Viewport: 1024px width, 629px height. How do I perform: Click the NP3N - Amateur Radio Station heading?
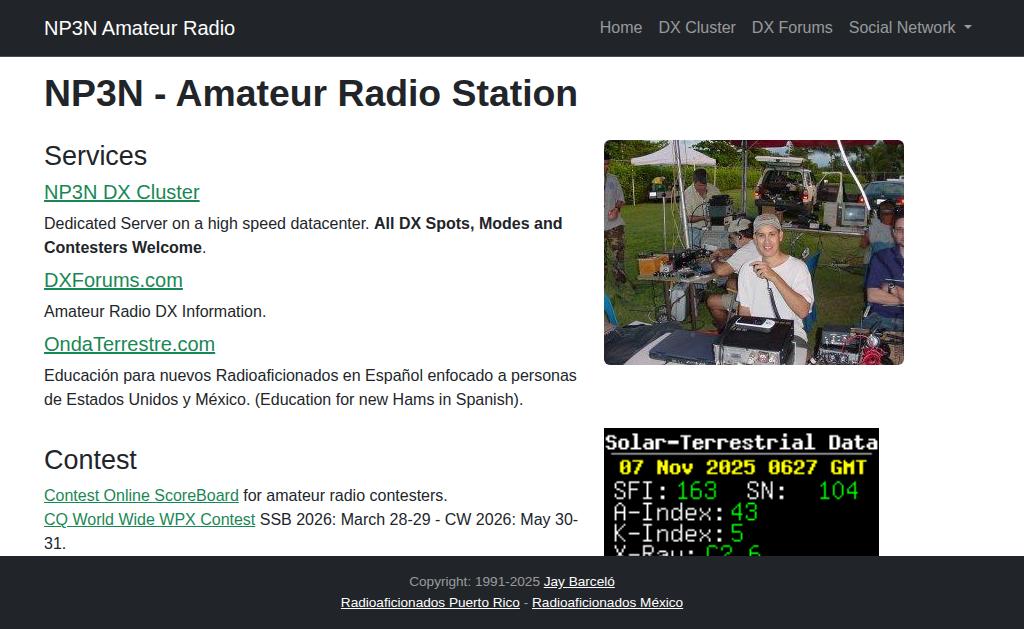[x=310, y=93]
